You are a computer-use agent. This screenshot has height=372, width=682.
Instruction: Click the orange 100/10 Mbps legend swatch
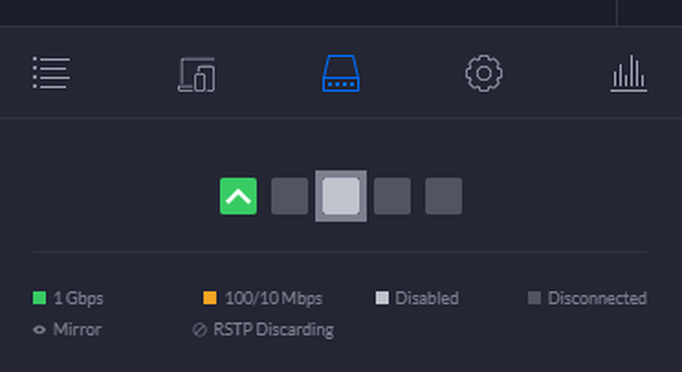[210, 298]
